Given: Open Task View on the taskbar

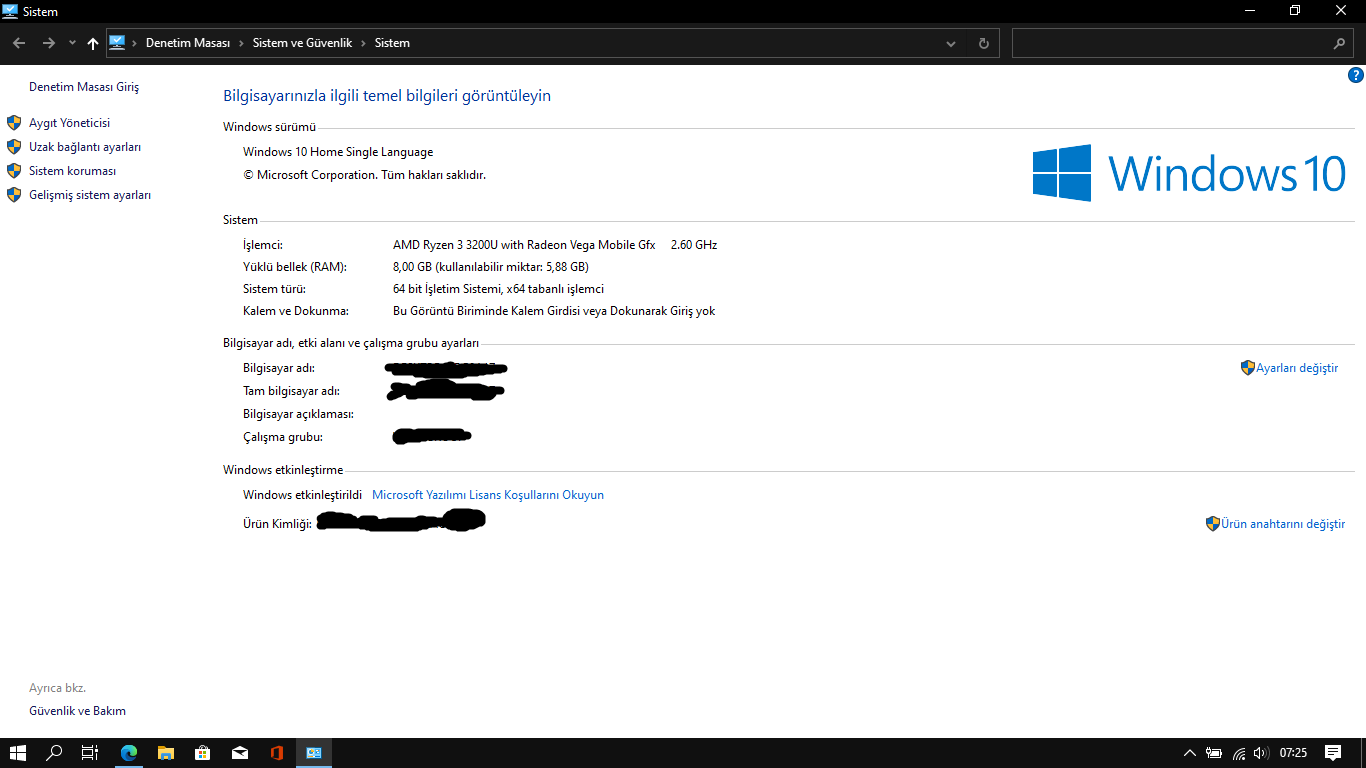Looking at the screenshot, I should coord(90,753).
